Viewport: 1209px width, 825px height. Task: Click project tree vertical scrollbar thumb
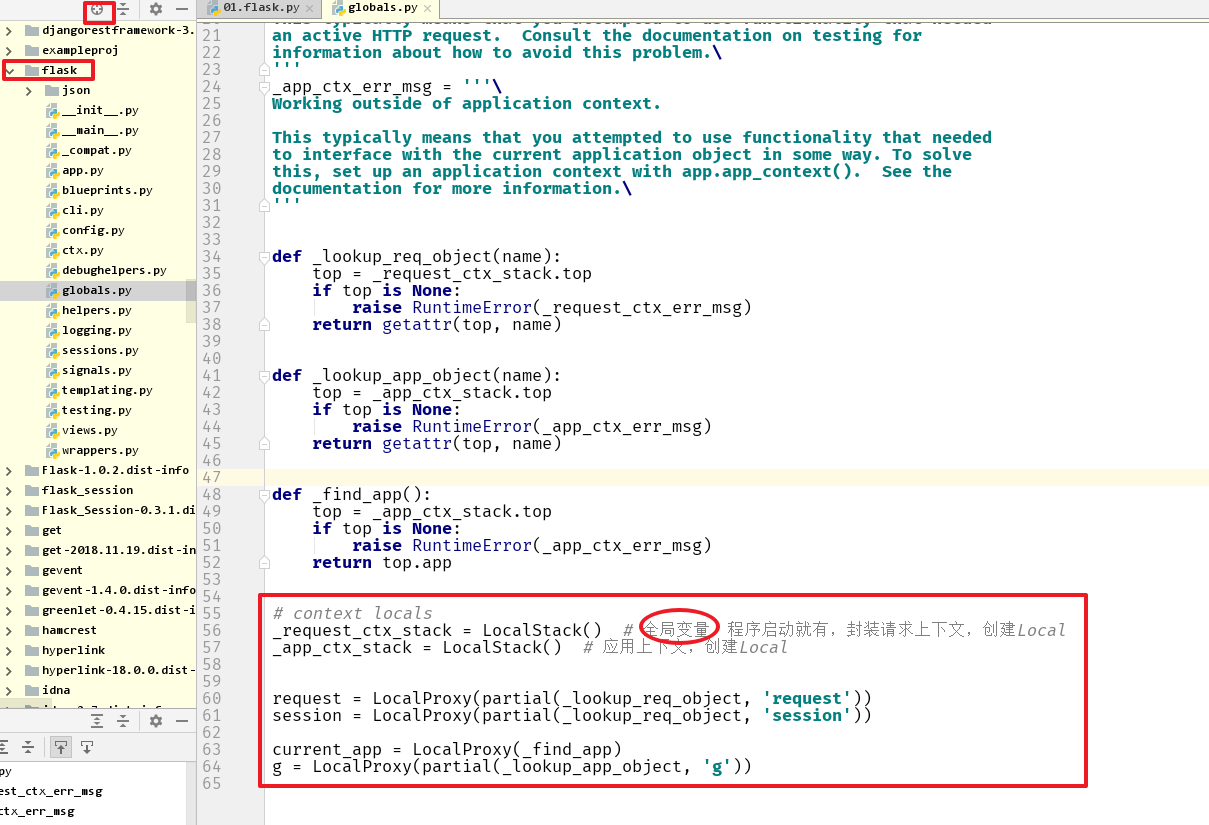pos(191,301)
